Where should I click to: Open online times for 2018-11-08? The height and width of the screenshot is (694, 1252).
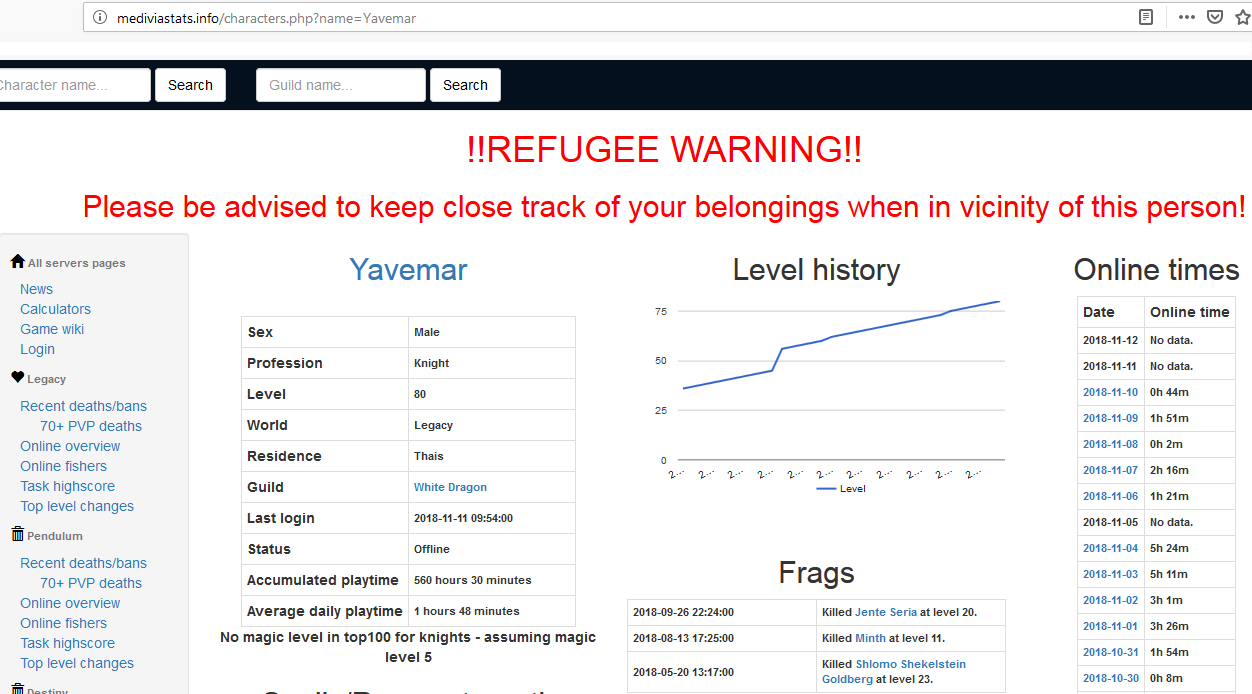[x=1110, y=444]
